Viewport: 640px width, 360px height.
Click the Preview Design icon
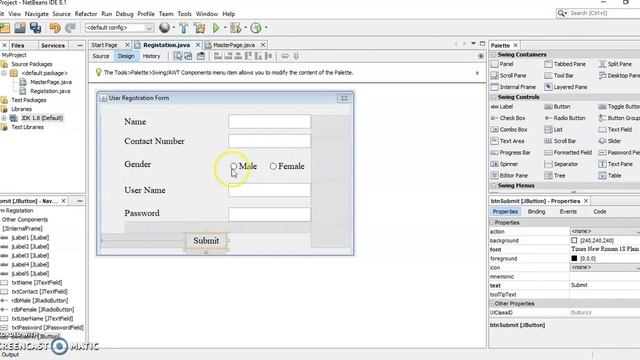point(201,56)
